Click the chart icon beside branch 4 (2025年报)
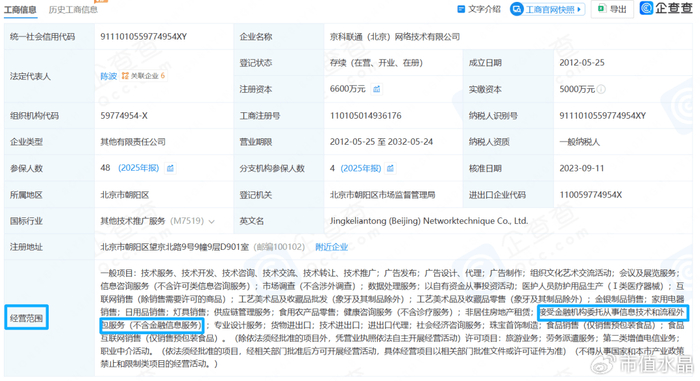The height and width of the screenshot is (381, 700). pos(390,168)
